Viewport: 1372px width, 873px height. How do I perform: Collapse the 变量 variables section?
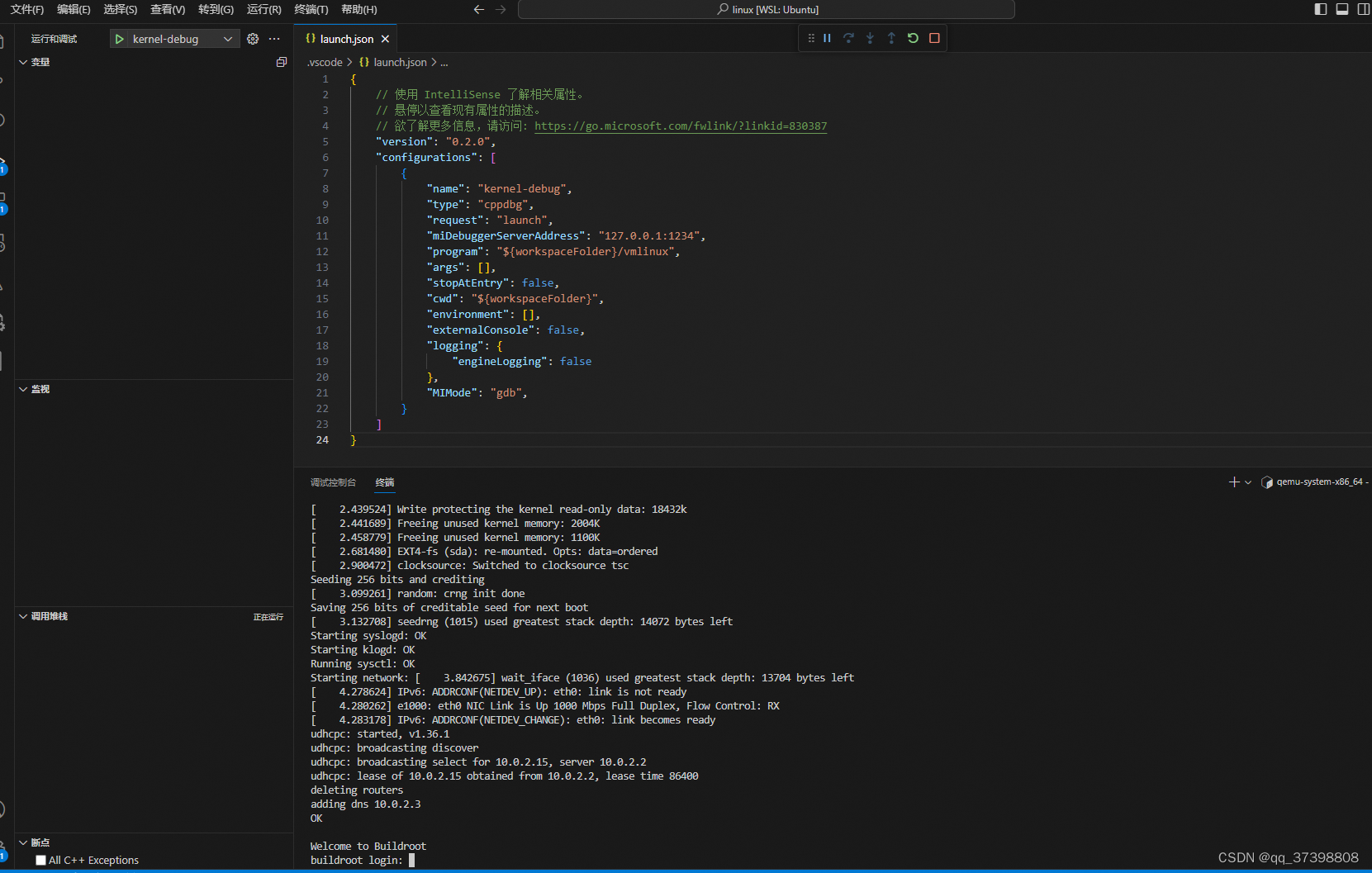tap(24, 61)
